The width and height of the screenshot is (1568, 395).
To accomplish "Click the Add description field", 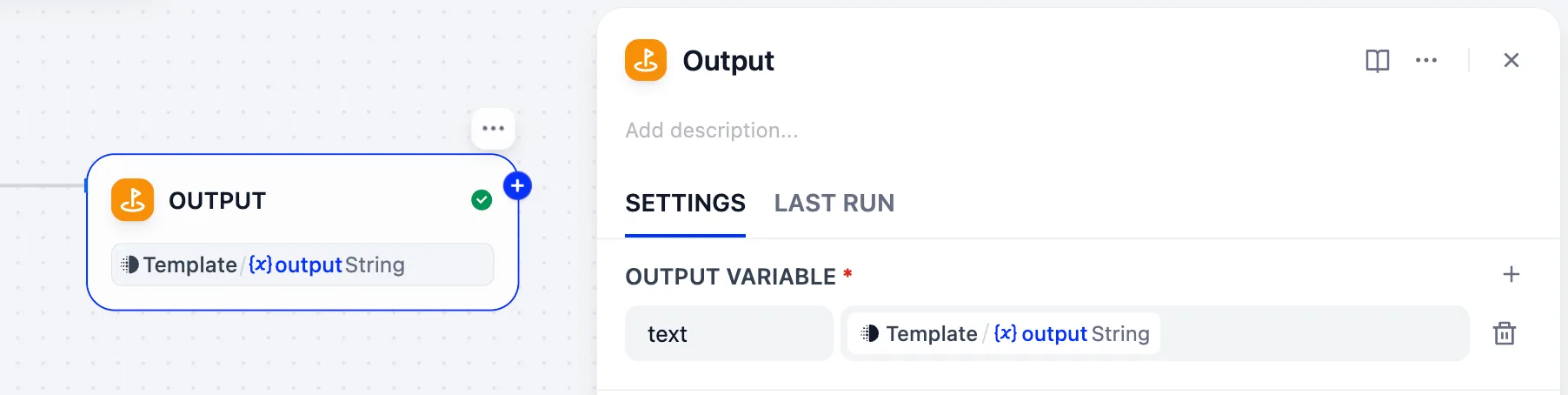I will click(x=711, y=131).
